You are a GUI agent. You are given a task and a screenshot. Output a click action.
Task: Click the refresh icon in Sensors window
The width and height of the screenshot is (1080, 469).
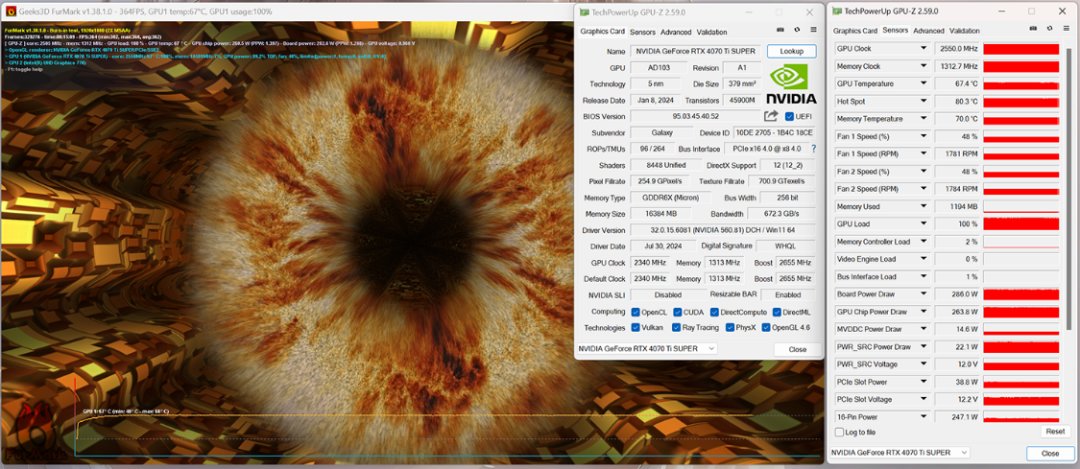(1048, 30)
